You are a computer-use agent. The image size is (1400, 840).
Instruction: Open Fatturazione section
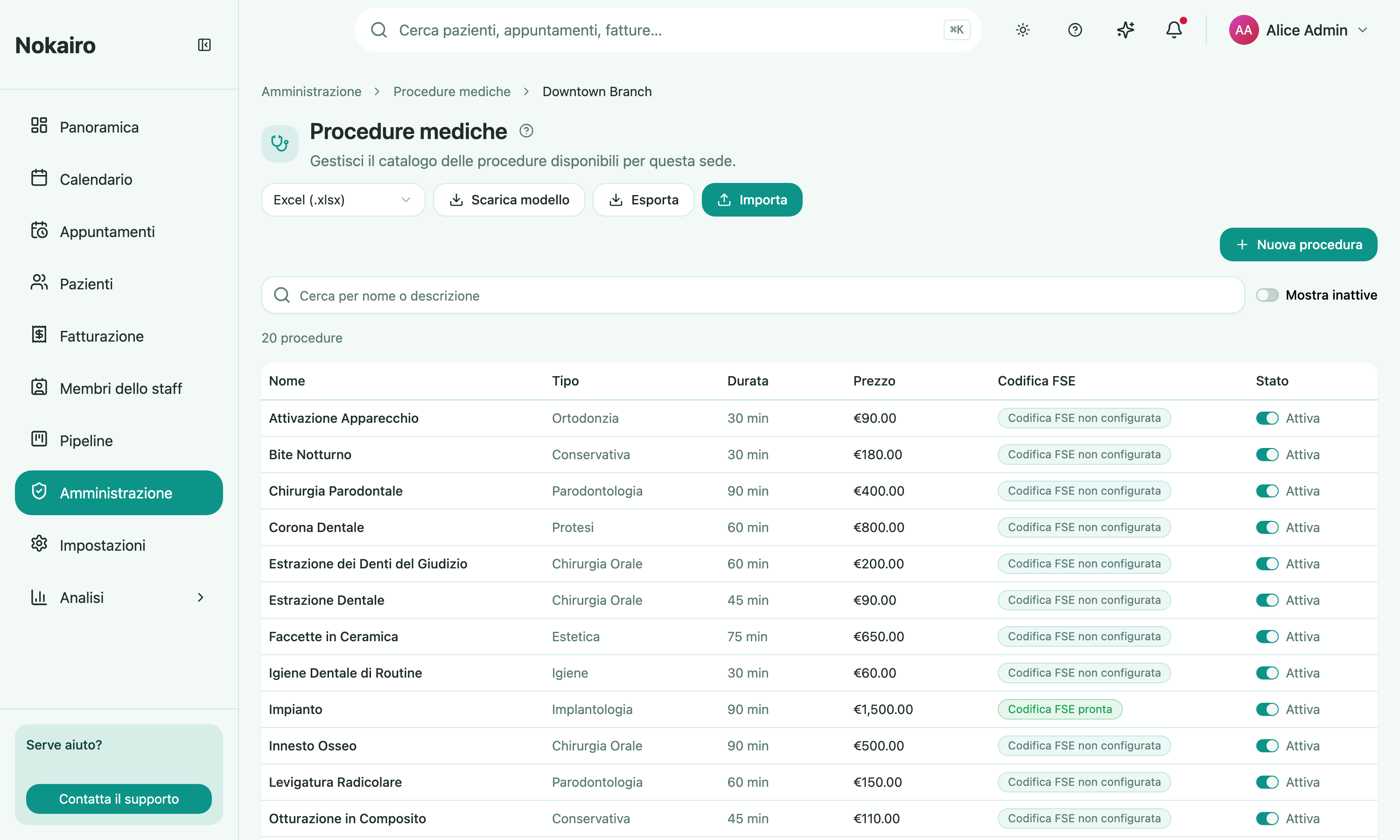pos(119,336)
